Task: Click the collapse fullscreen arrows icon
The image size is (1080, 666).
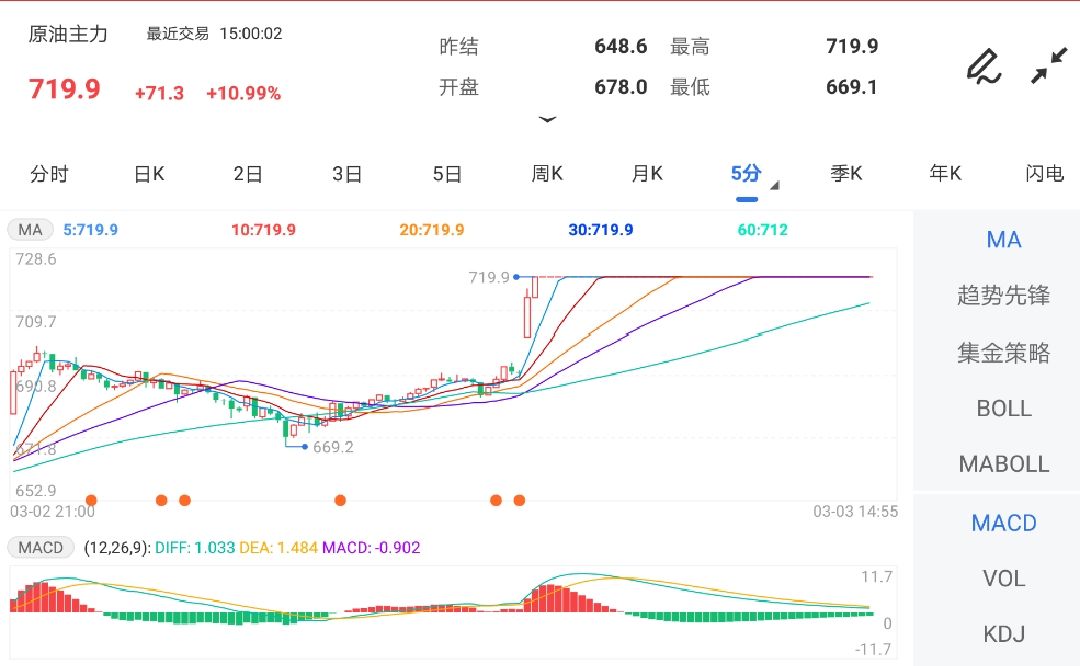Action: [x=1049, y=66]
